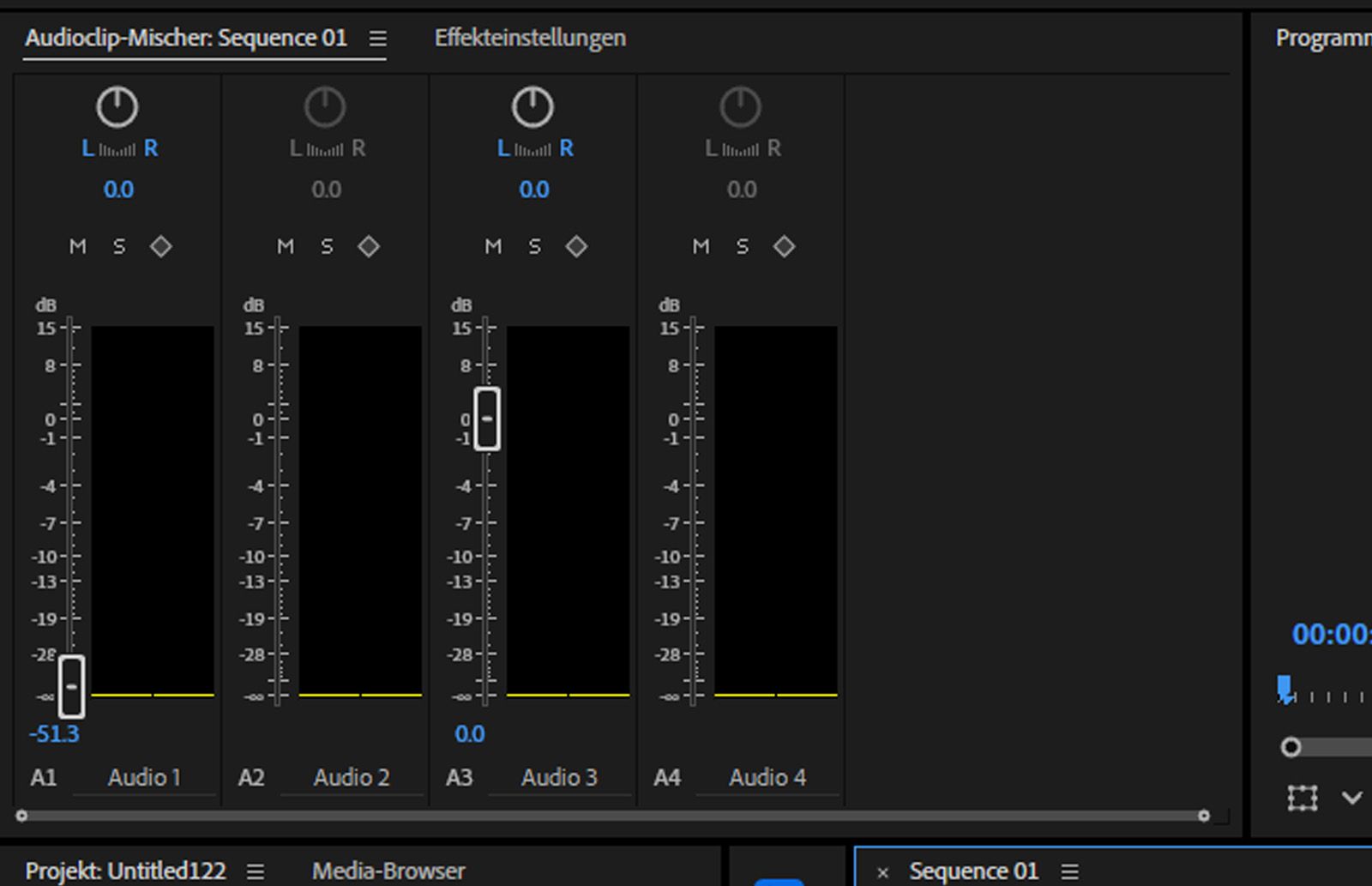Click the Program monitor zoom scroll handle

[1291, 748]
